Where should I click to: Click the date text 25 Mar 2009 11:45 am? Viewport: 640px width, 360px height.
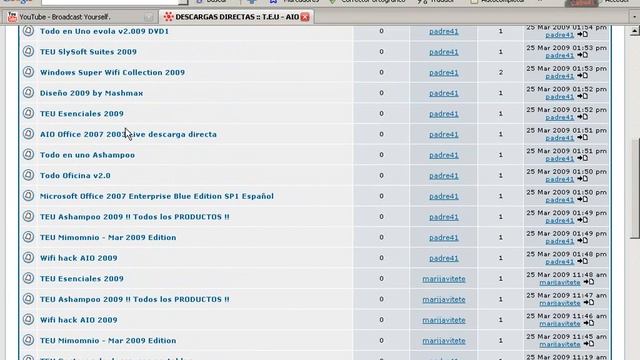click(x=567, y=336)
